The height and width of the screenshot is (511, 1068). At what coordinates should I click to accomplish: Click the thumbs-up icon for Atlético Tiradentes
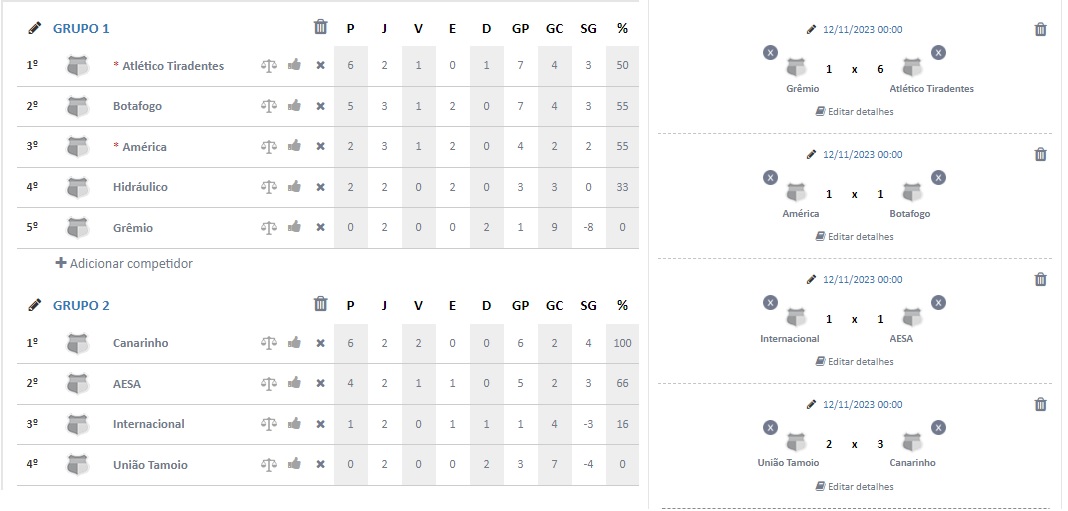[294, 65]
